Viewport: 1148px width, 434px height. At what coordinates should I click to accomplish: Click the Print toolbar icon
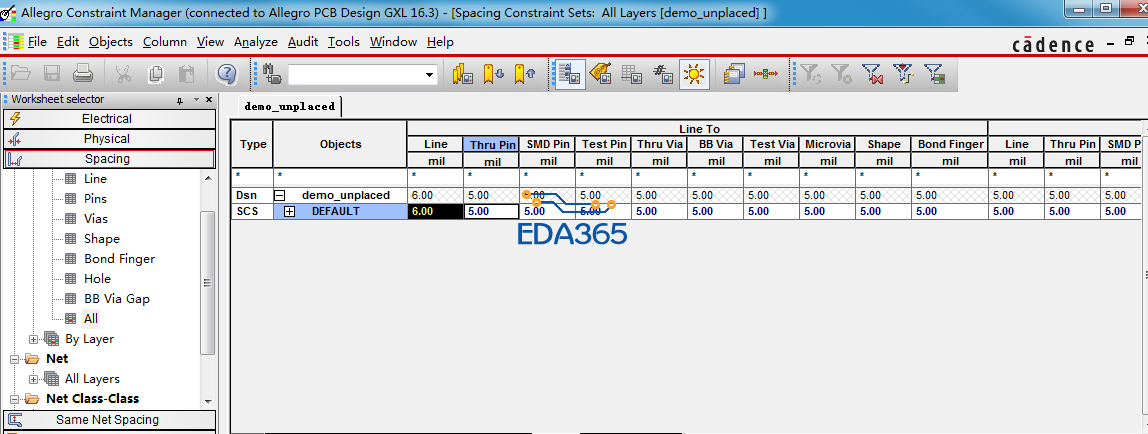83,73
